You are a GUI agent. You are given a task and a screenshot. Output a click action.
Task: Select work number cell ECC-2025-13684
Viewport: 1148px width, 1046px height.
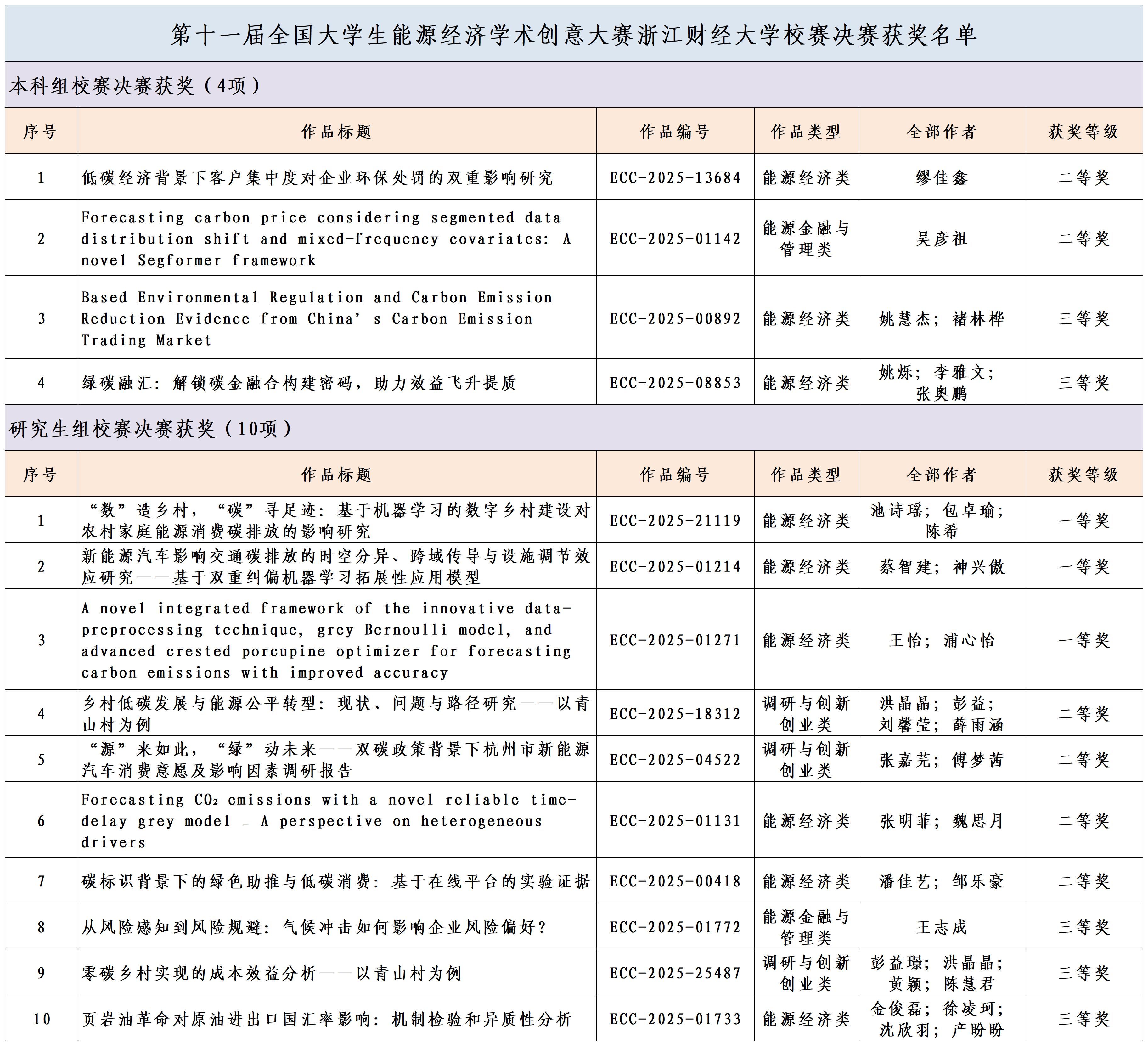pos(675,178)
